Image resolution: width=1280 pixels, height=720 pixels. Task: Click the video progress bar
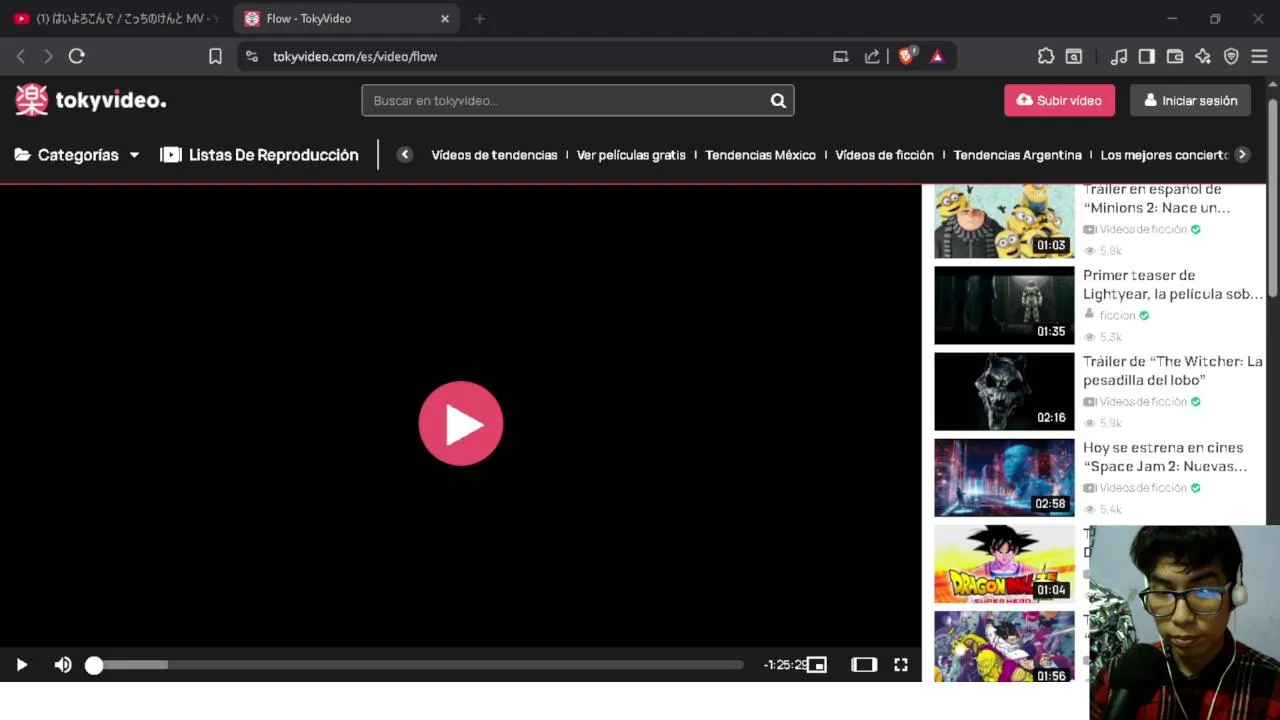(418, 664)
